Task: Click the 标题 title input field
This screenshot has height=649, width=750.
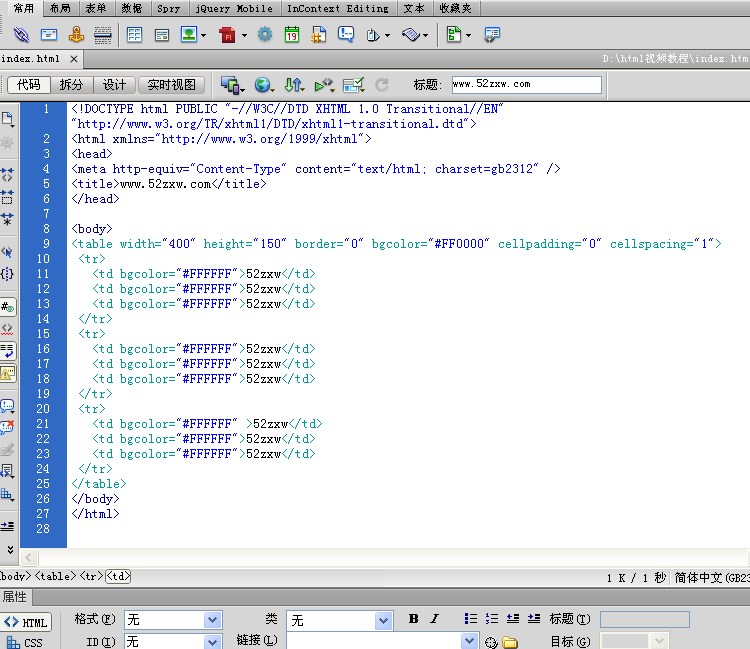Action: [x=526, y=85]
